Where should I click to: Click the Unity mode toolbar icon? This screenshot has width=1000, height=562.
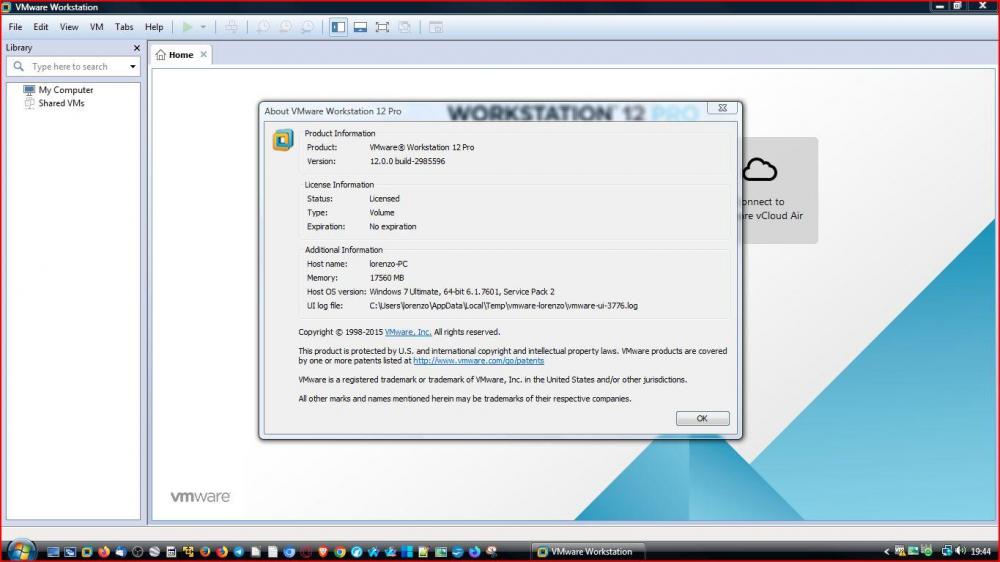pos(404,27)
